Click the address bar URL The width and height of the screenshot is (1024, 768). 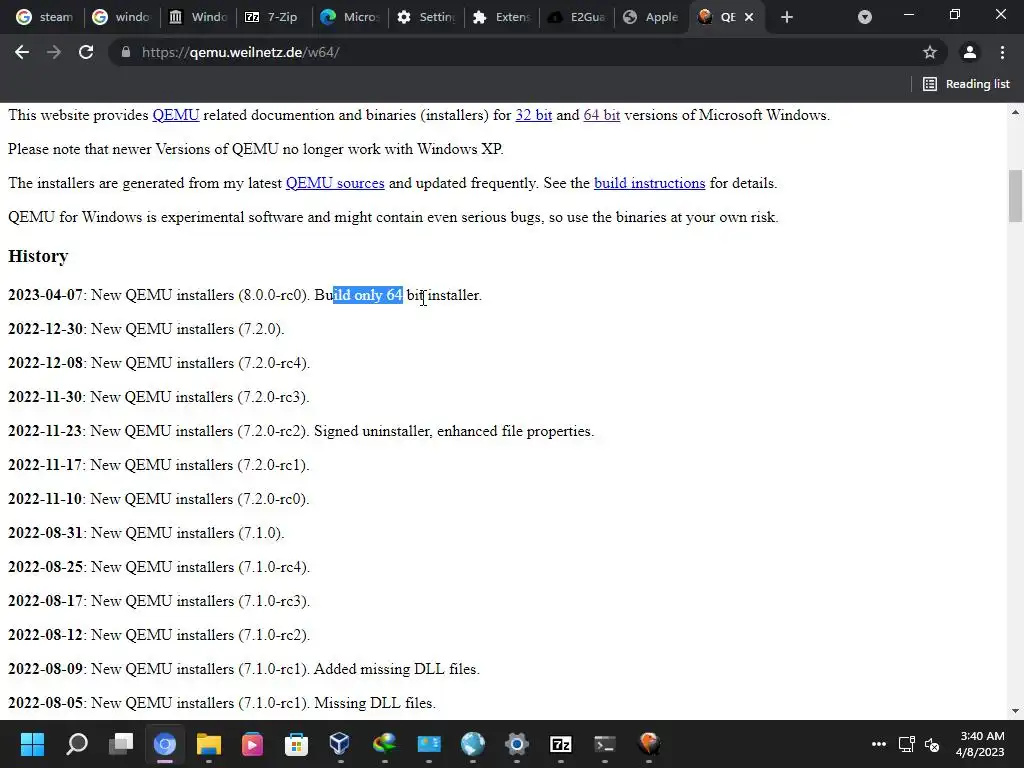point(240,52)
